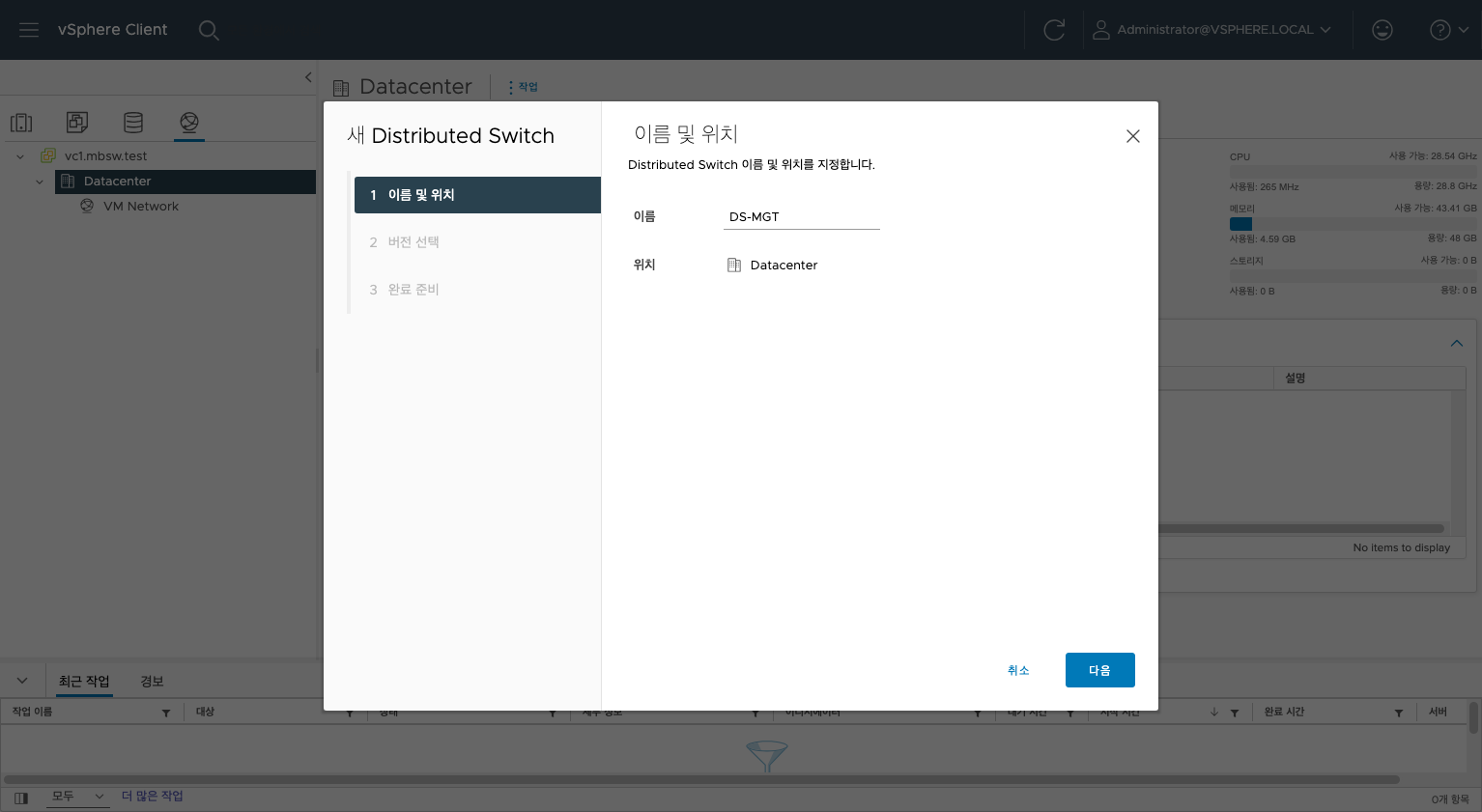Open Administrator@VSPHERE.LOCAL user menu
Viewport: 1482px width, 812px height.
[1211, 30]
